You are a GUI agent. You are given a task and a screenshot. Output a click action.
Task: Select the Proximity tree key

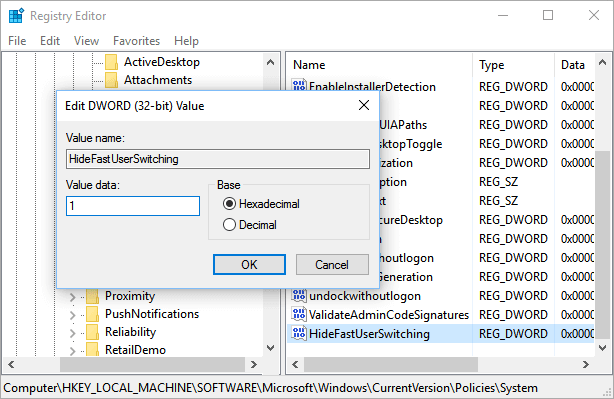pos(130,296)
